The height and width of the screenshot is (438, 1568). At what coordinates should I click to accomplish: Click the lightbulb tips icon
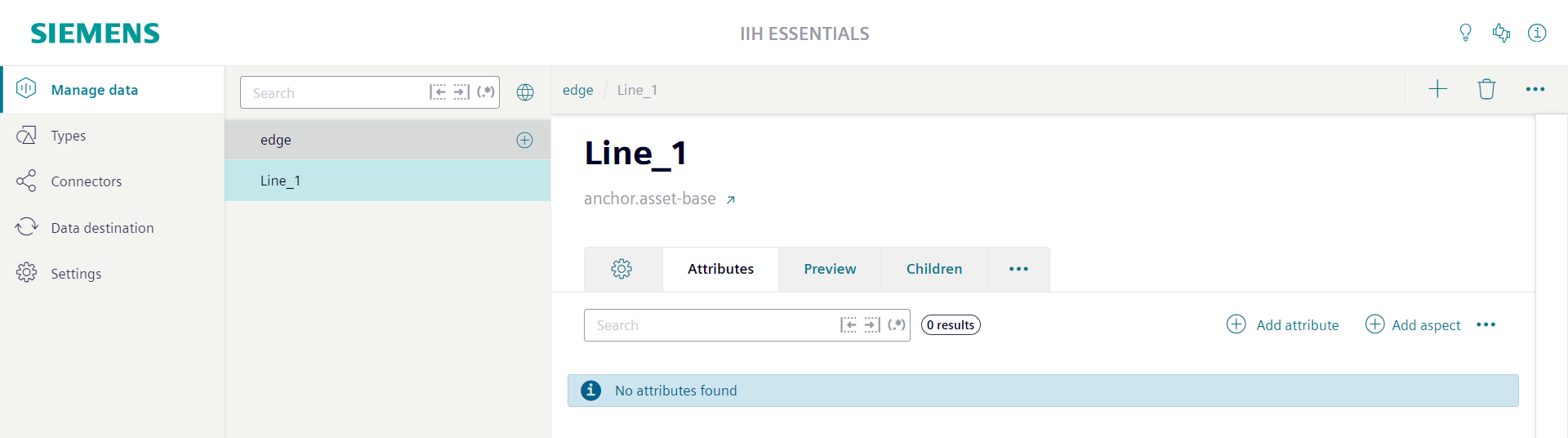(1465, 33)
